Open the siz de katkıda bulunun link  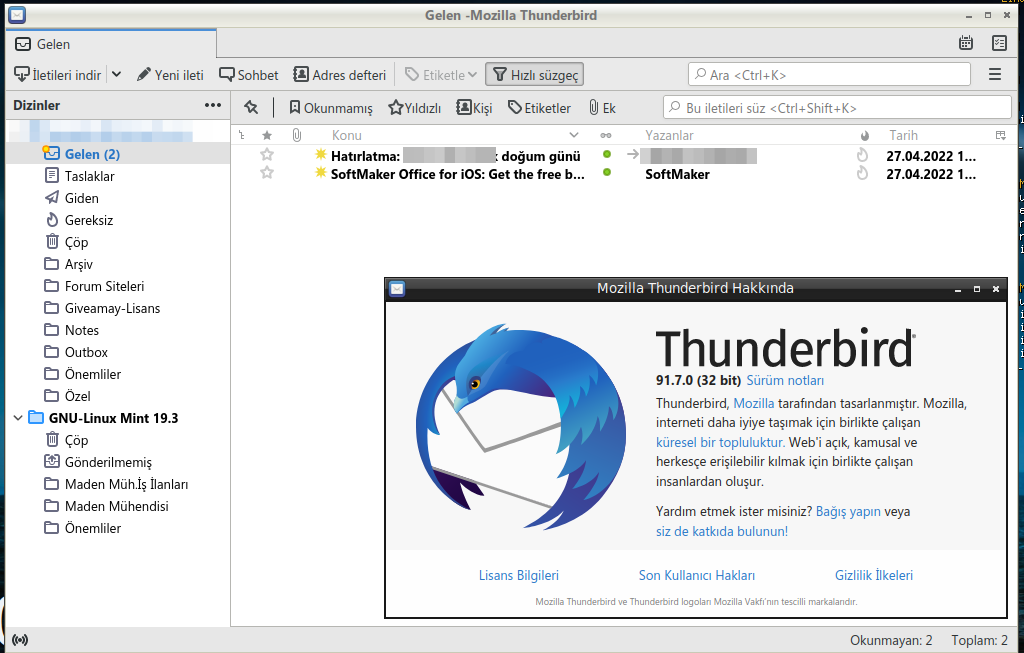point(722,531)
